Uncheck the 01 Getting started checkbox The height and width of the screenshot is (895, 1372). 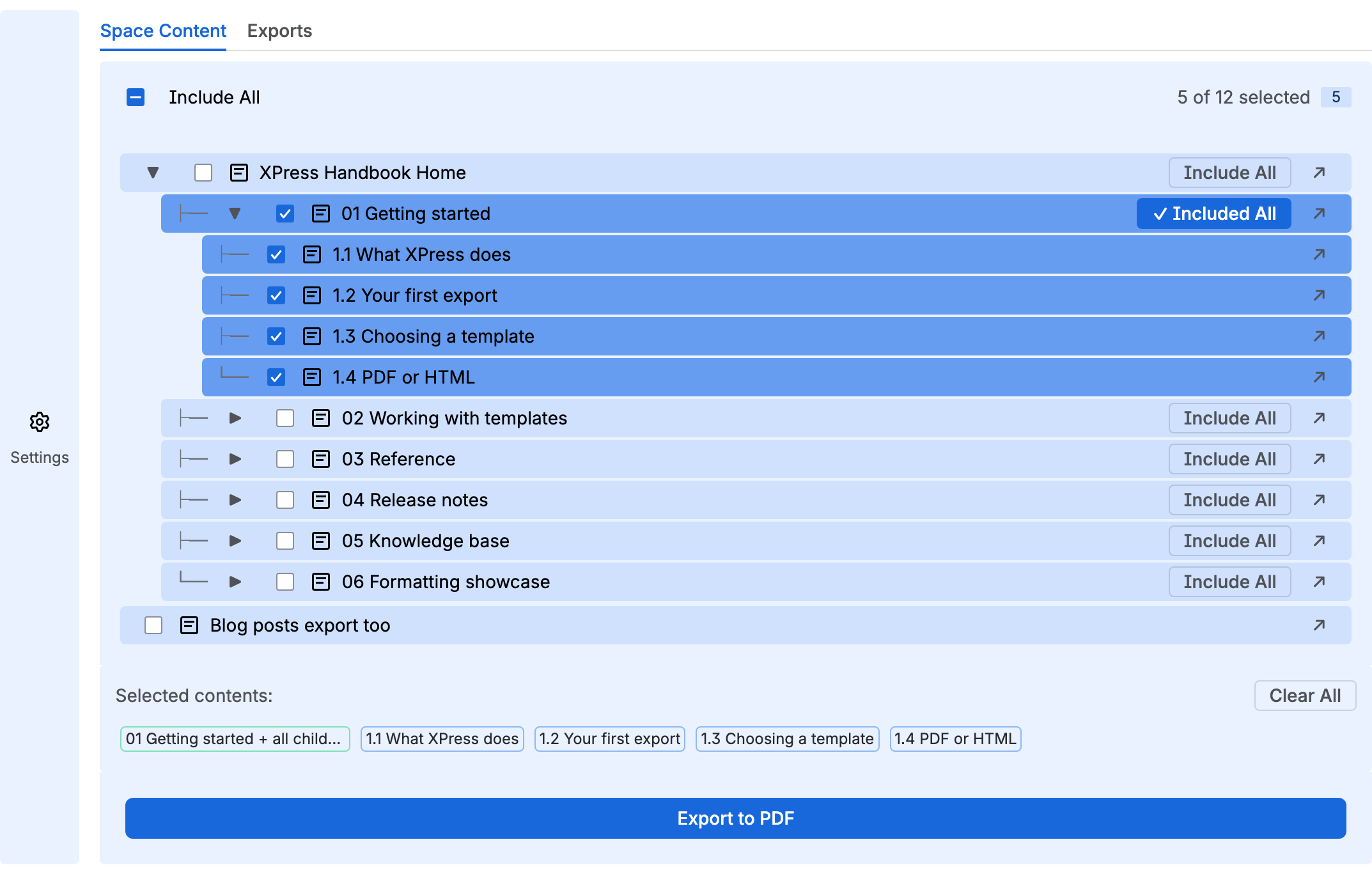(x=285, y=214)
